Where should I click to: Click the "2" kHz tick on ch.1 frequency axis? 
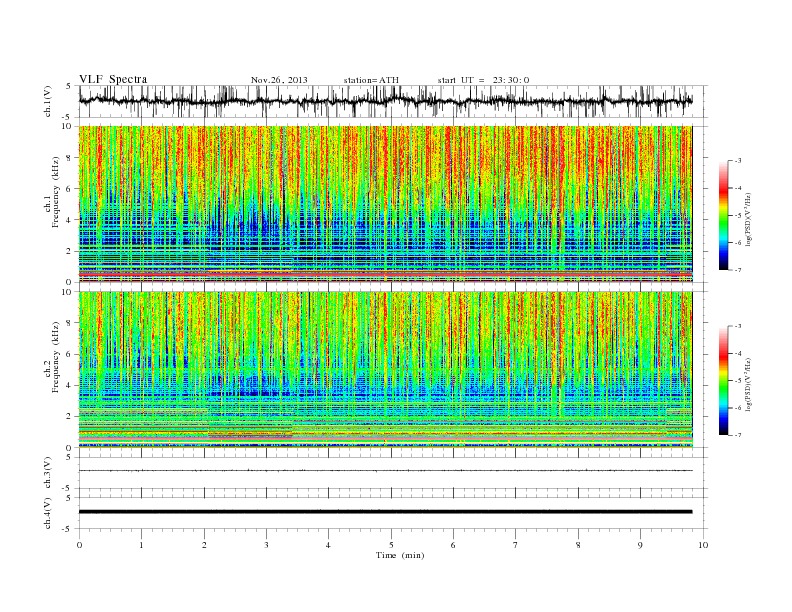(x=69, y=251)
